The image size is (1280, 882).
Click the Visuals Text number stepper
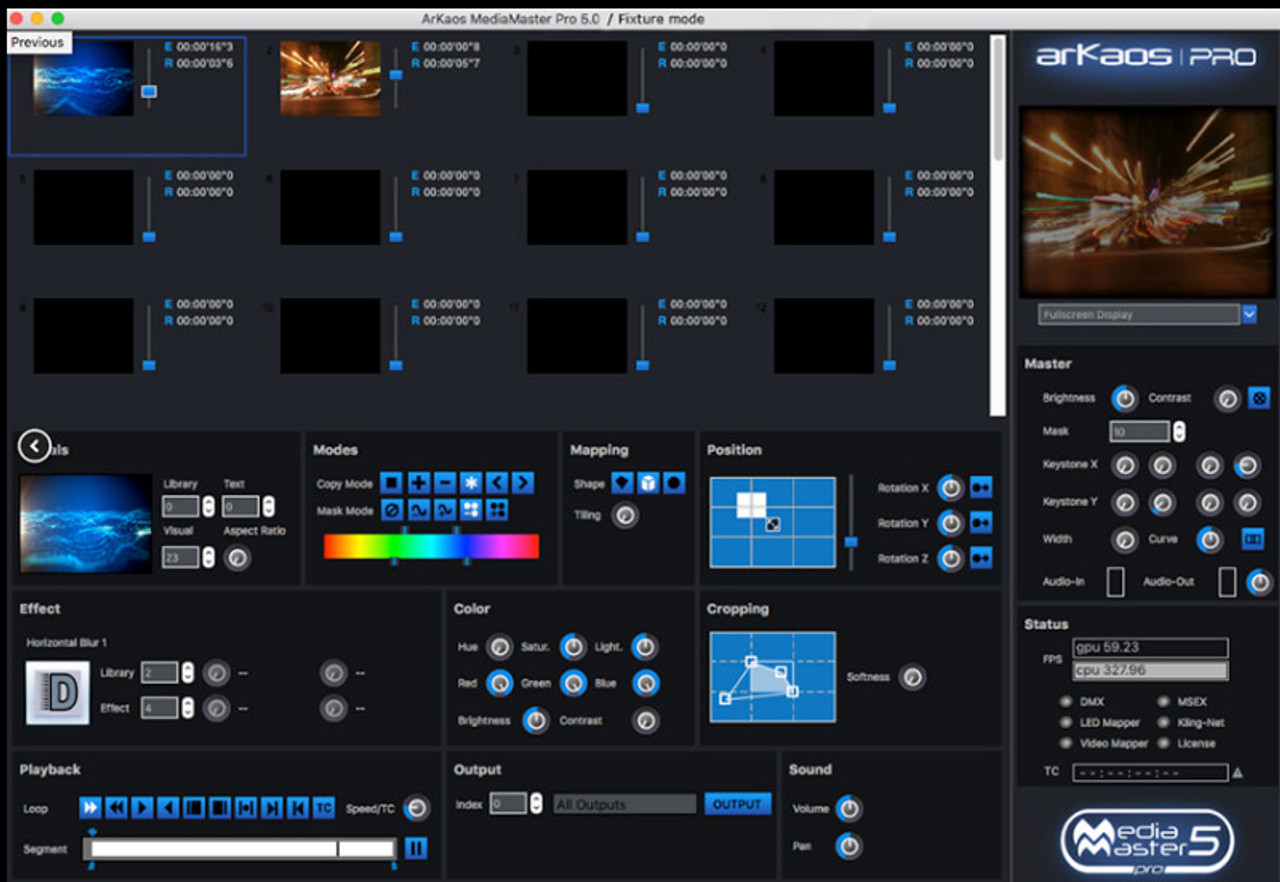268,506
